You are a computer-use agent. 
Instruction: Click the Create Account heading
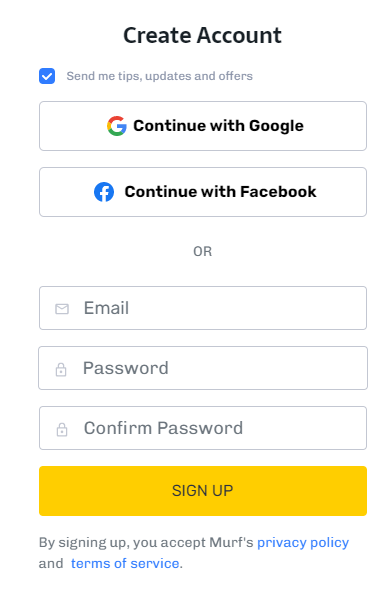click(x=202, y=35)
